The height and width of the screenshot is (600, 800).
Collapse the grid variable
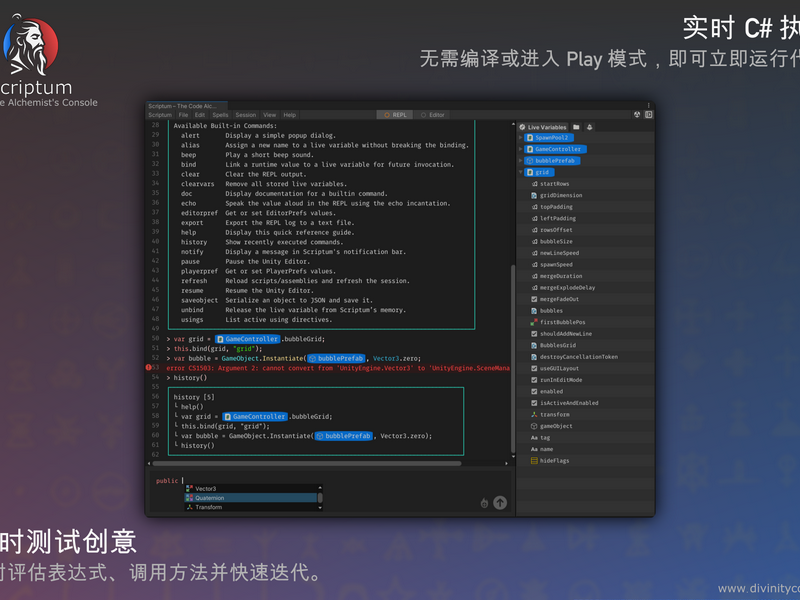(x=520, y=172)
